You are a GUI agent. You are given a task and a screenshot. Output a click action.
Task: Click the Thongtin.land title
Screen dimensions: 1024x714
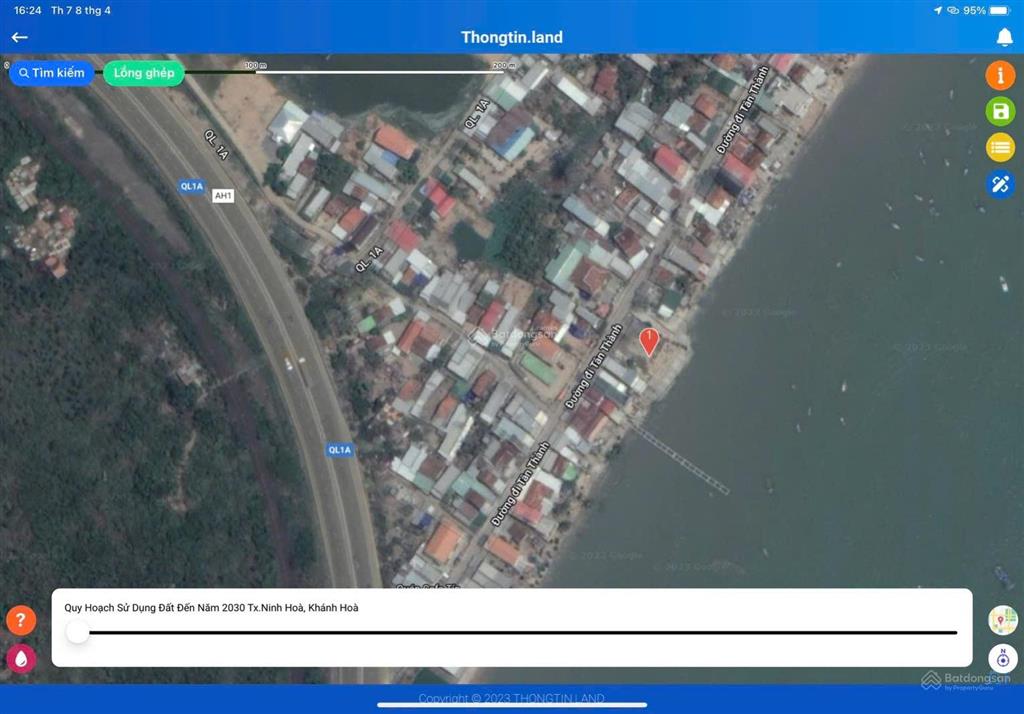pos(512,37)
